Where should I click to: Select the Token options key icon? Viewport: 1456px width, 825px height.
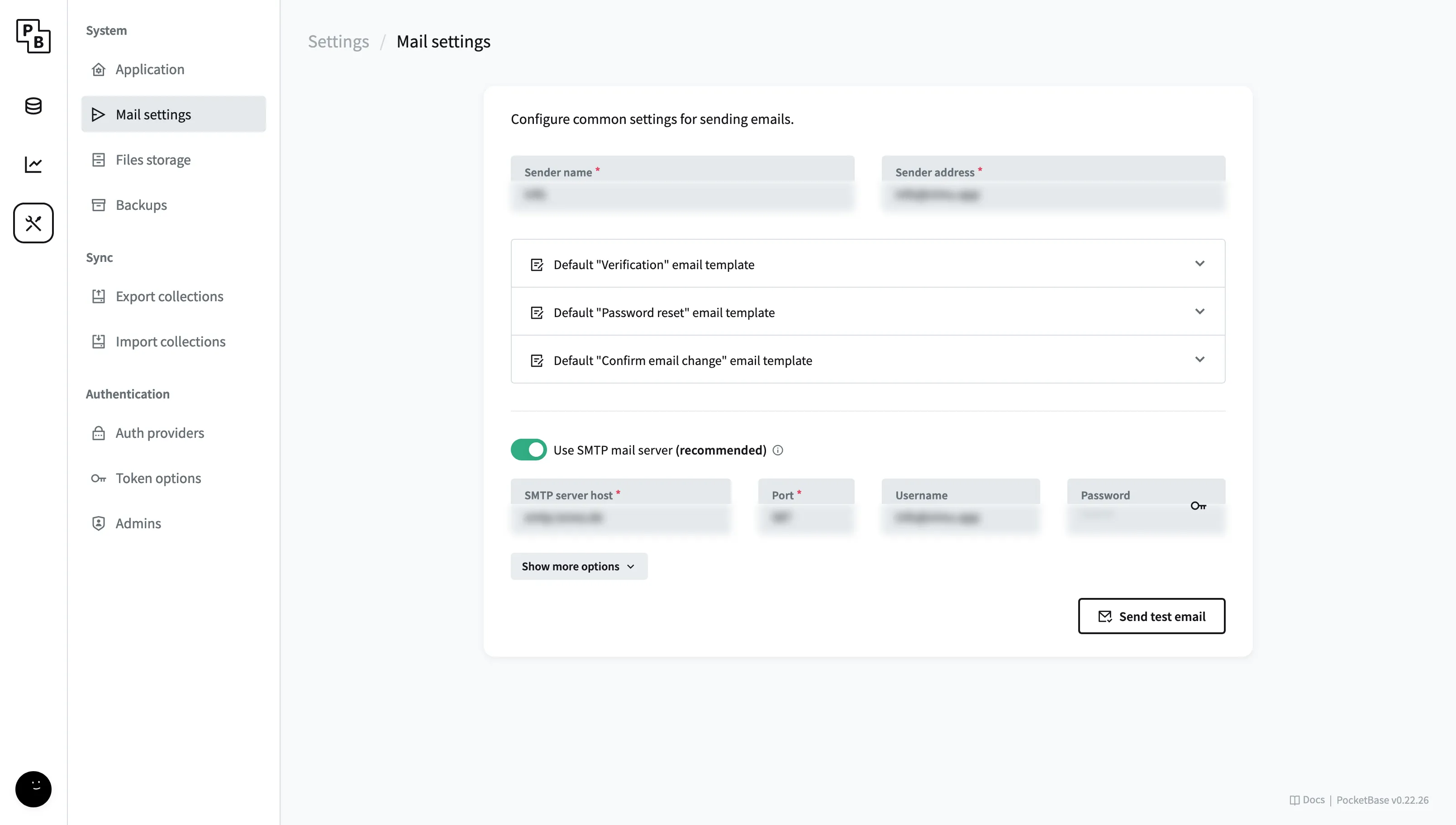pyautogui.click(x=99, y=478)
